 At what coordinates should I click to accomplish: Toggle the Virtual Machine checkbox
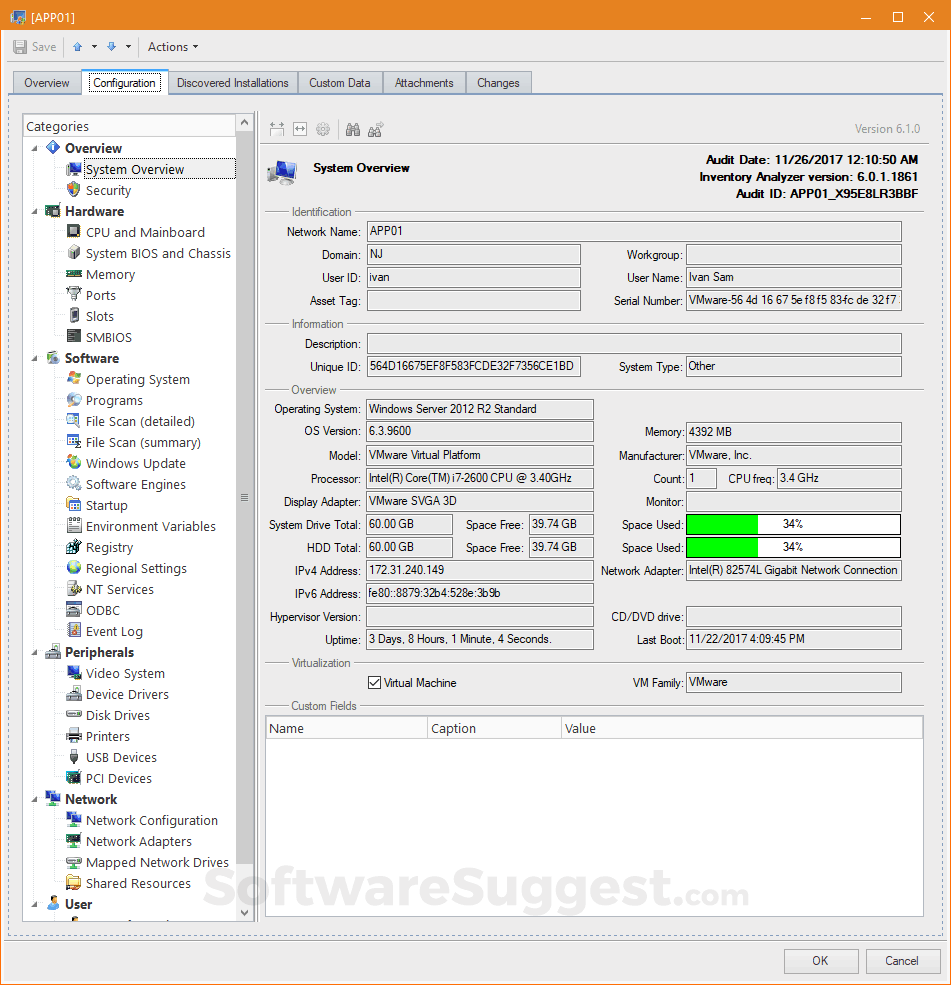(375, 683)
